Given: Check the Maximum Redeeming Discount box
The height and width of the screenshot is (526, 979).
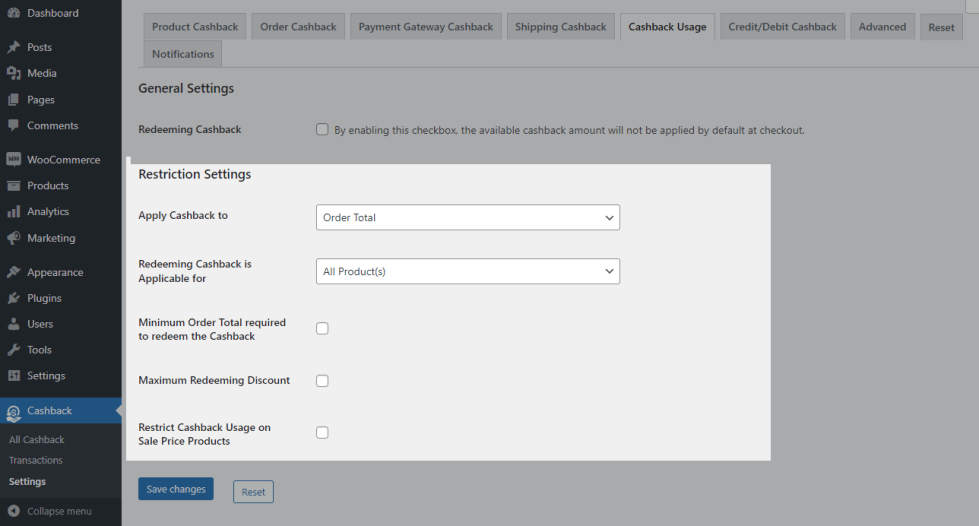Looking at the screenshot, I should [x=322, y=381].
